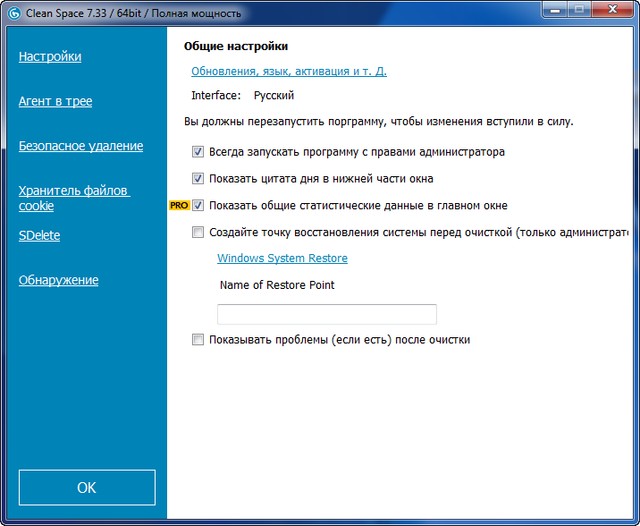Image resolution: width=640 pixels, height=526 pixels.
Task: Open the Windows System Restore link
Action: pos(282,258)
